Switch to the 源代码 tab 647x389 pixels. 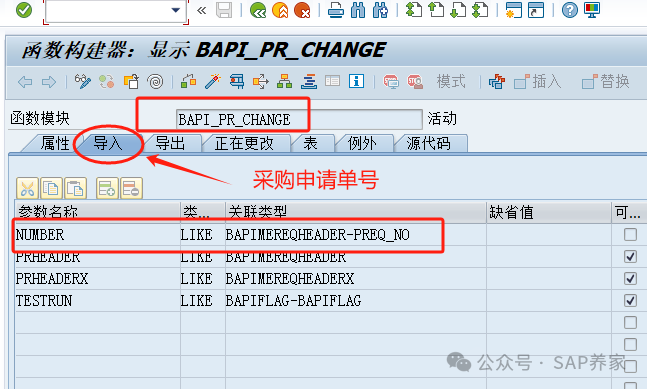[x=428, y=144]
